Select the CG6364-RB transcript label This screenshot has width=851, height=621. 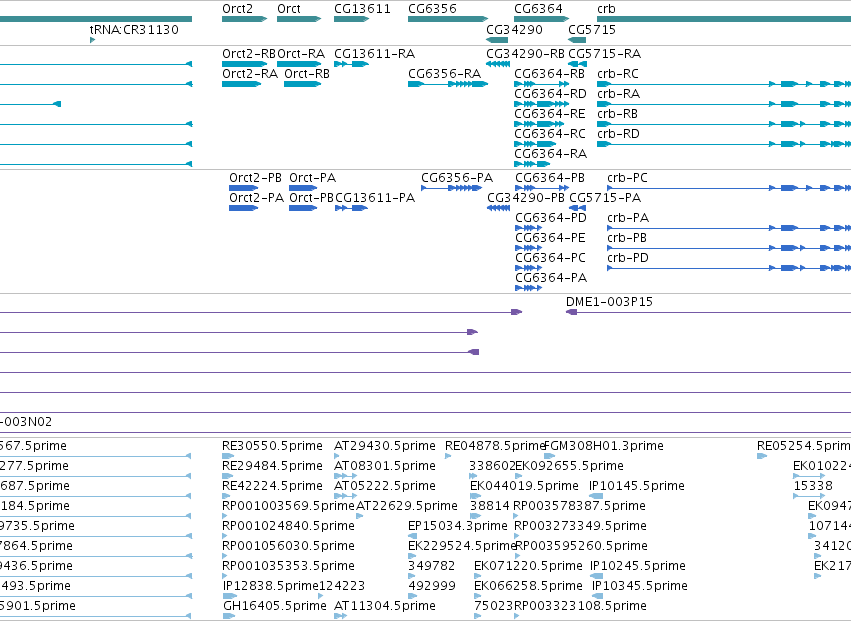[x=549, y=74]
